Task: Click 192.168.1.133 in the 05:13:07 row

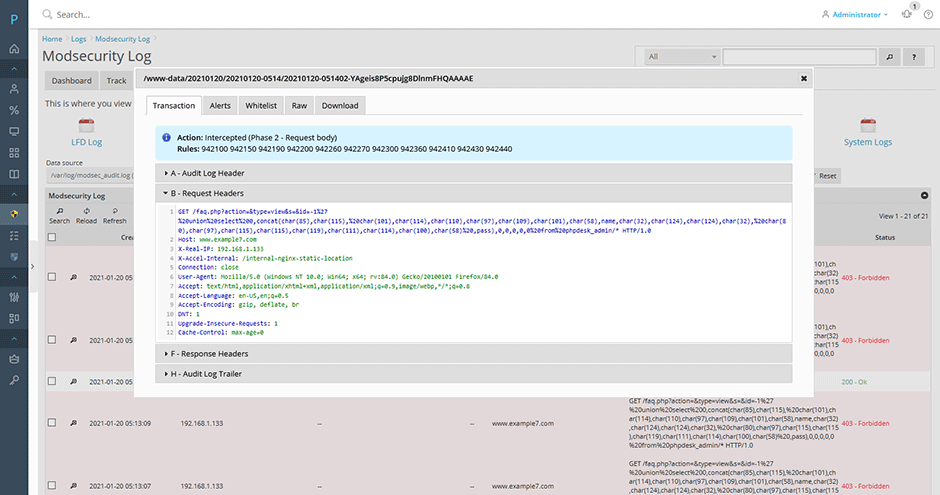Action: pyautogui.click(x=202, y=486)
